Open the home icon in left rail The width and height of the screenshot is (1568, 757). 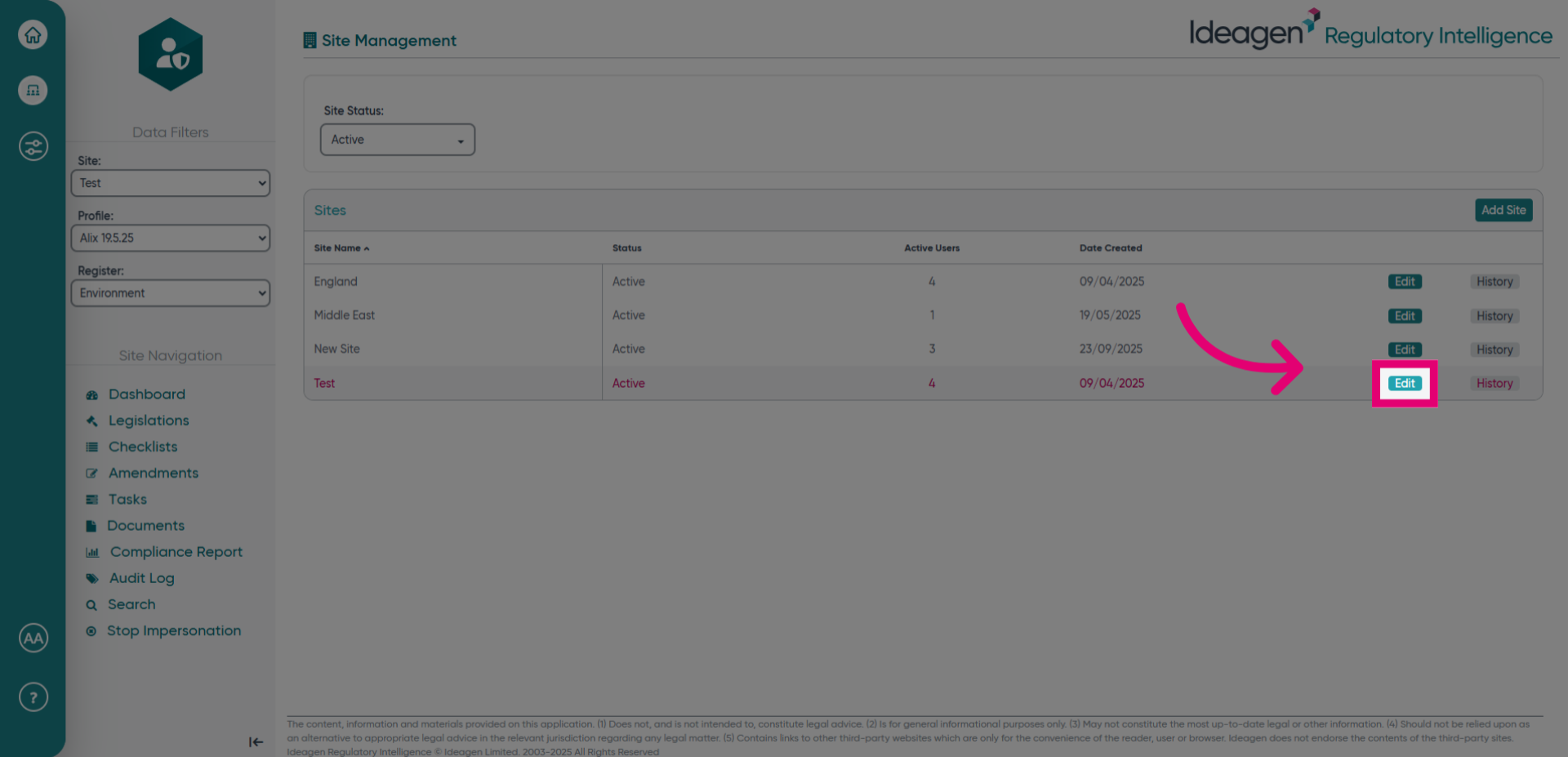pos(33,34)
